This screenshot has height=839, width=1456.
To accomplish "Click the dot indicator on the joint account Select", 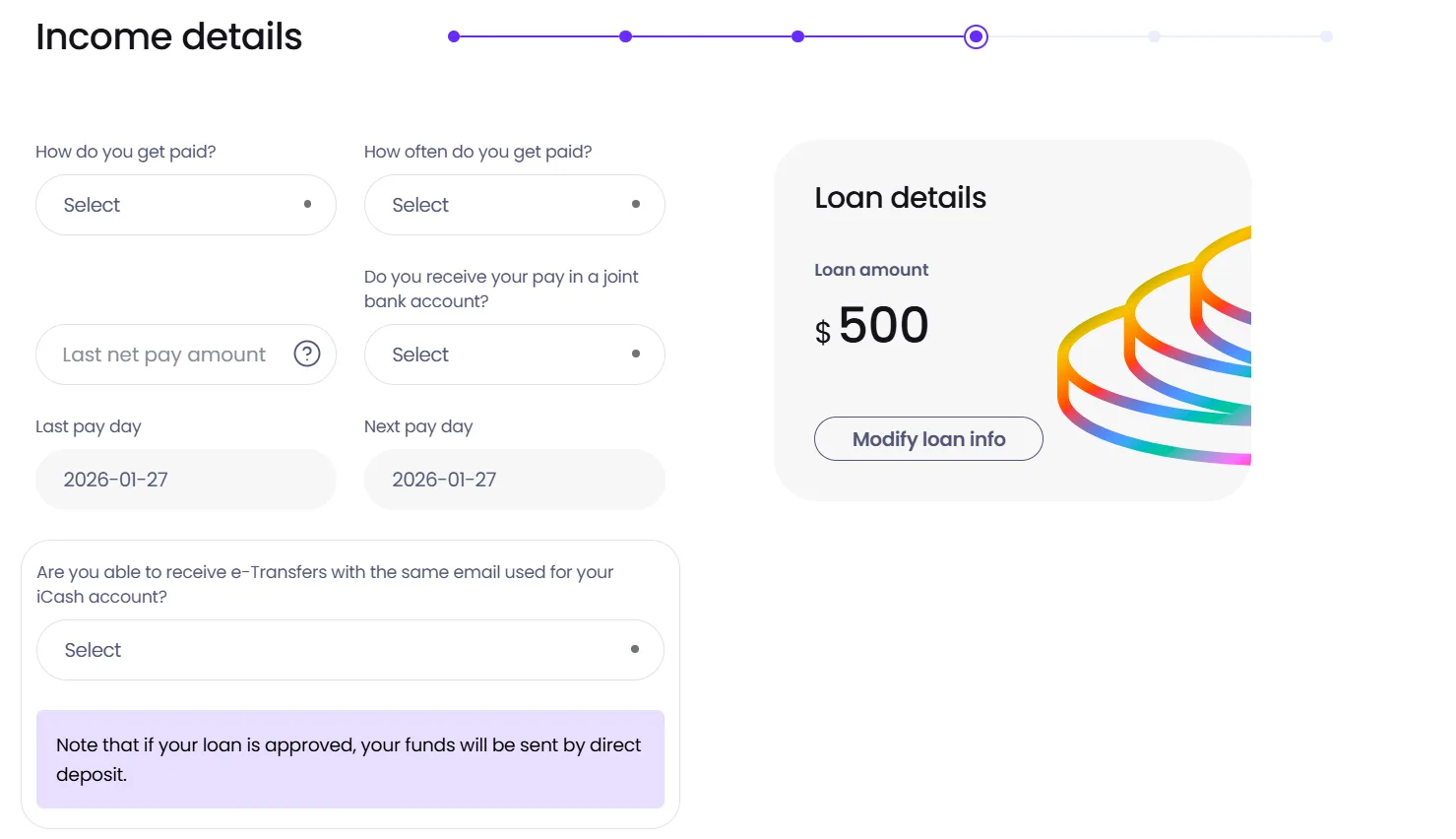I will click(x=635, y=355).
